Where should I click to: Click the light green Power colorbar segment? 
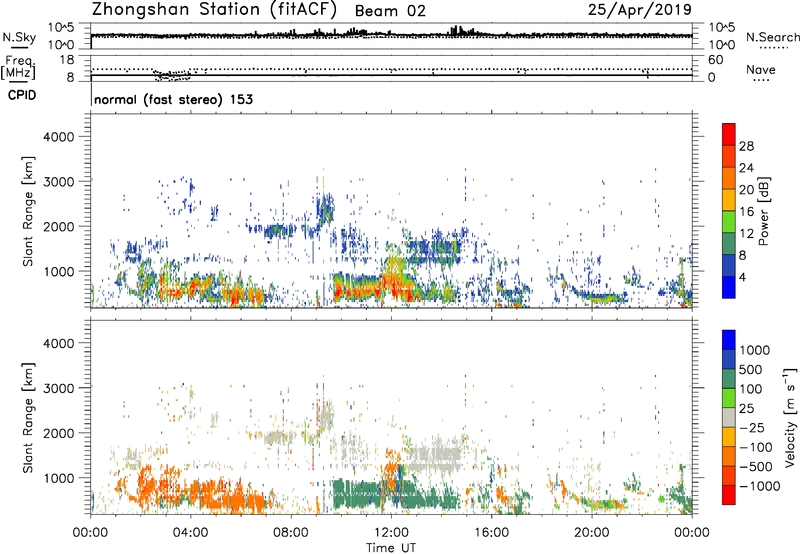(x=729, y=222)
